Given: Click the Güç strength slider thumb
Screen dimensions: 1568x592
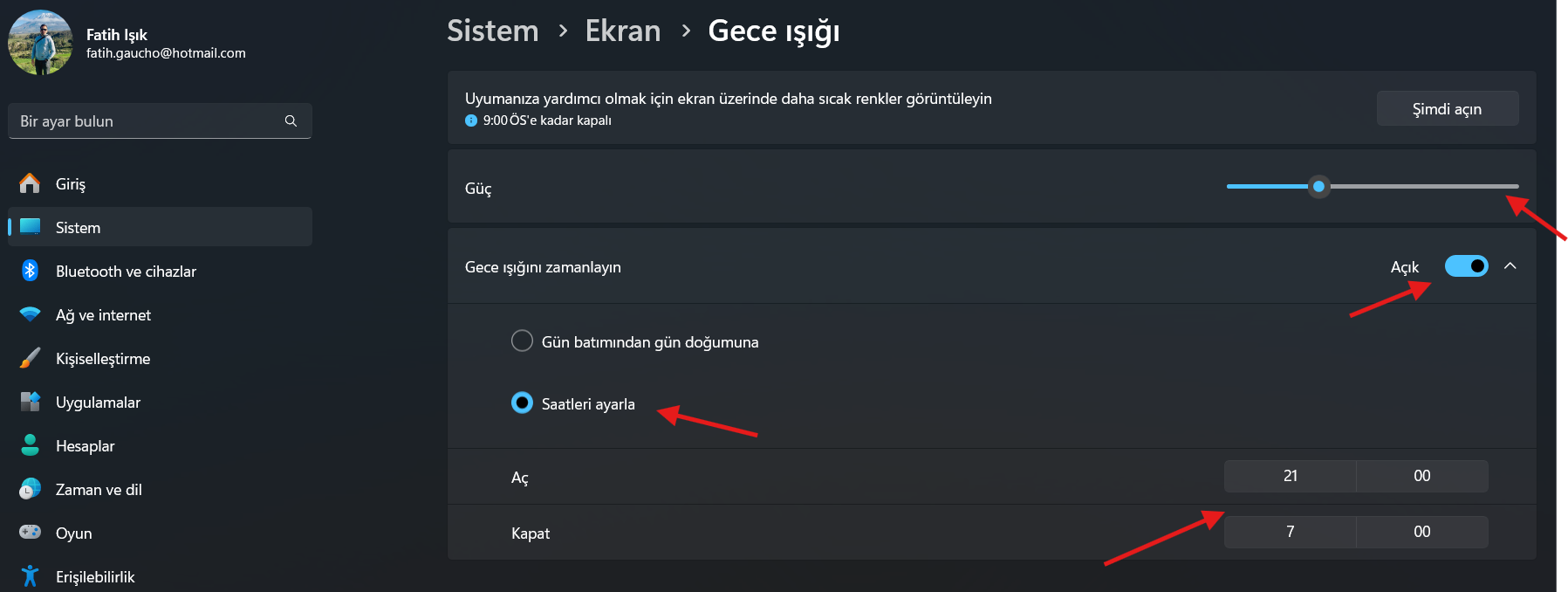Looking at the screenshot, I should point(1319,186).
